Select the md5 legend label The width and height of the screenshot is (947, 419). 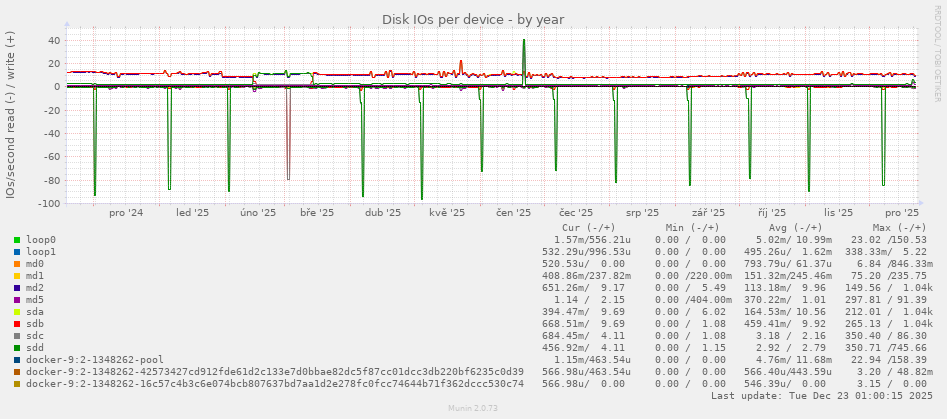coord(35,300)
